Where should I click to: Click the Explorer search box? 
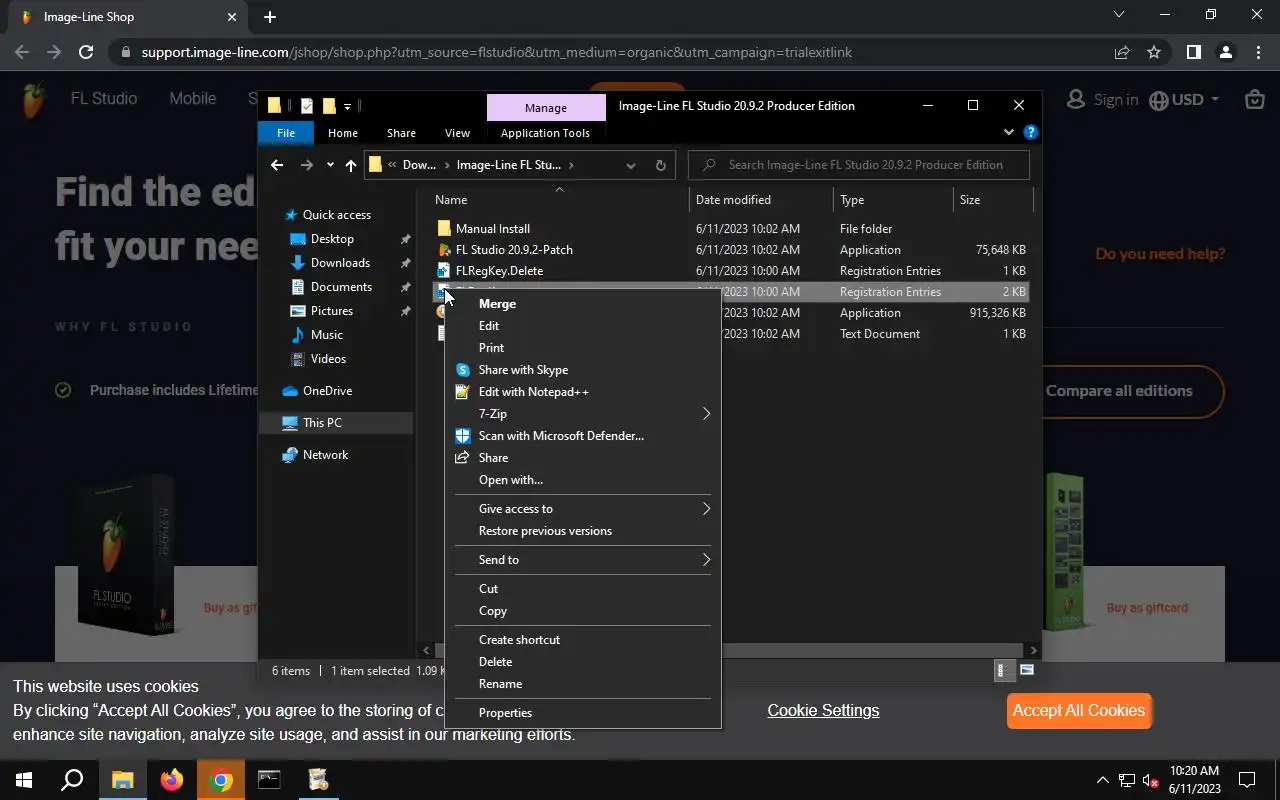coord(859,165)
